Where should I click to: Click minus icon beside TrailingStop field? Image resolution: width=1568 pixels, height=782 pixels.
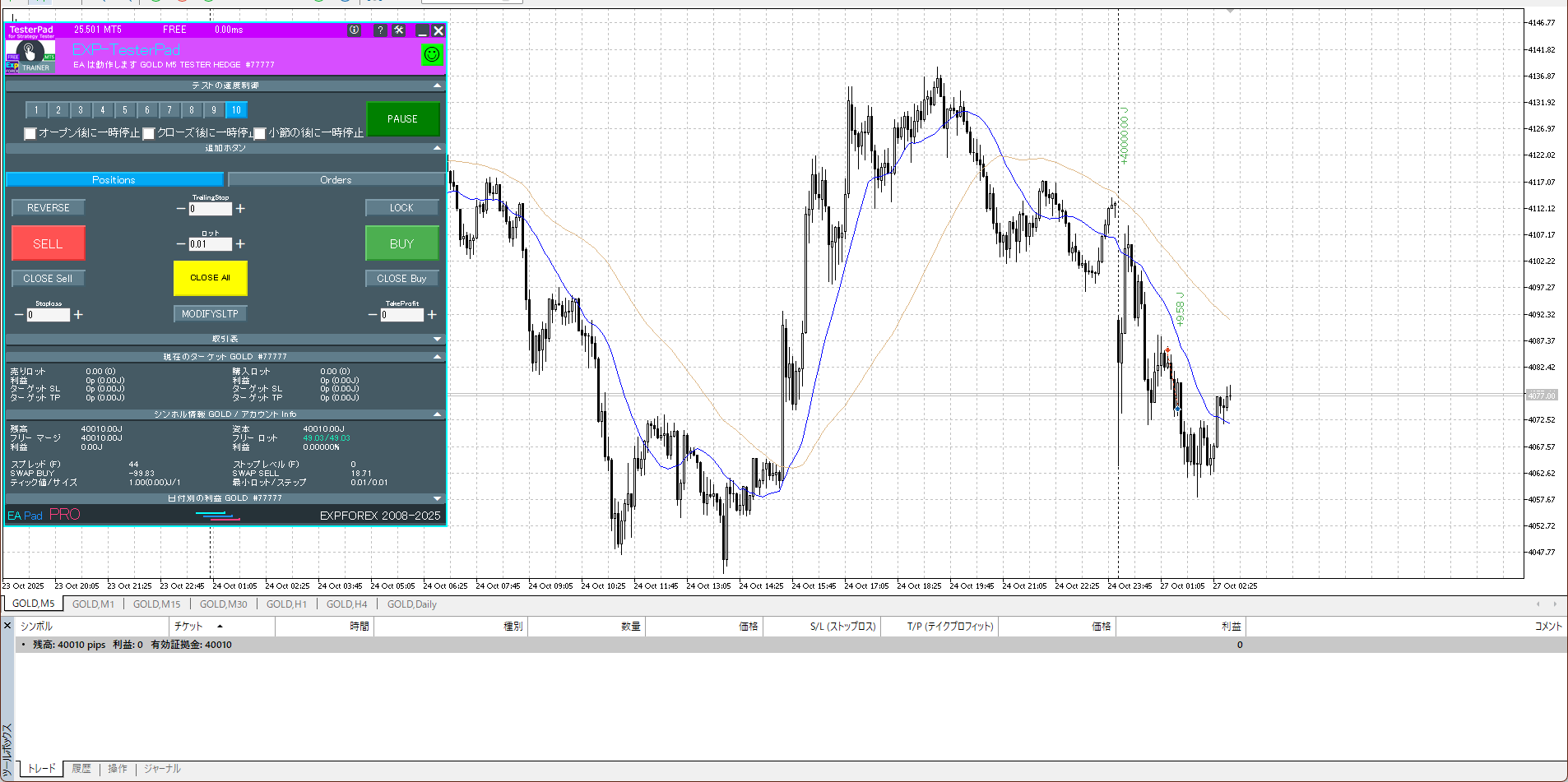(x=181, y=209)
